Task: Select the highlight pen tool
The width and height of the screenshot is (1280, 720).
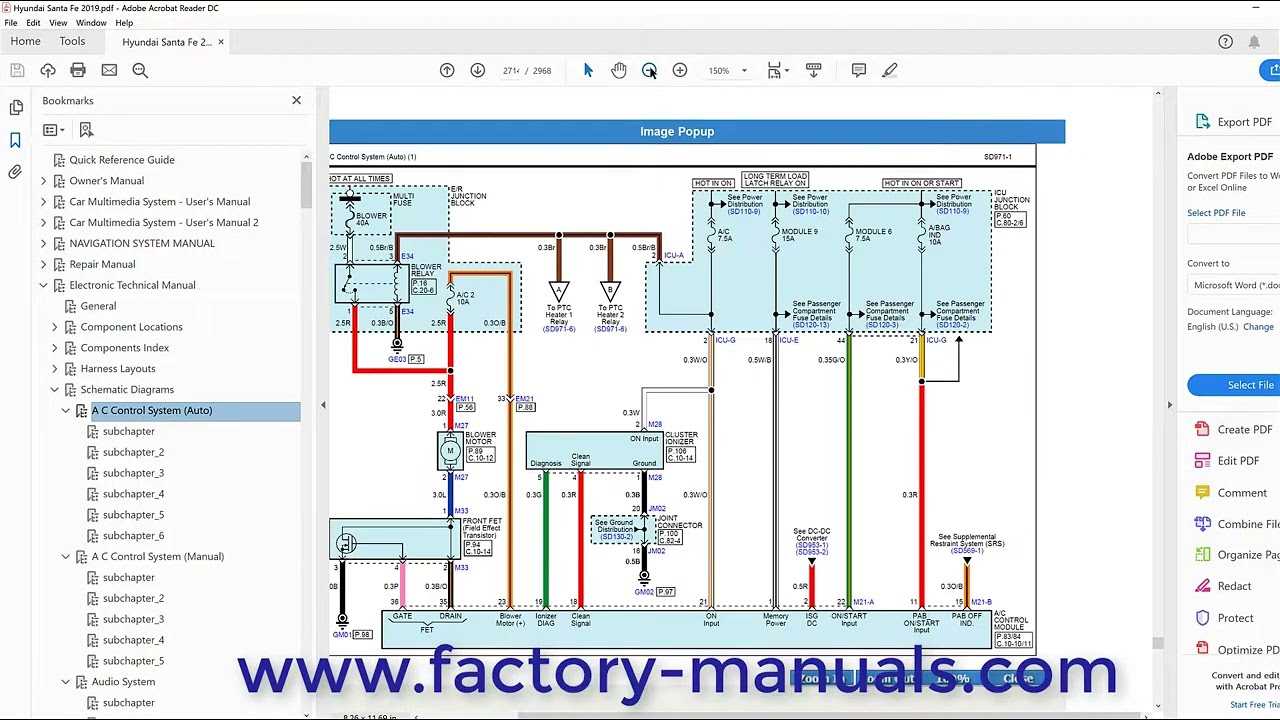Action: [890, 70]
